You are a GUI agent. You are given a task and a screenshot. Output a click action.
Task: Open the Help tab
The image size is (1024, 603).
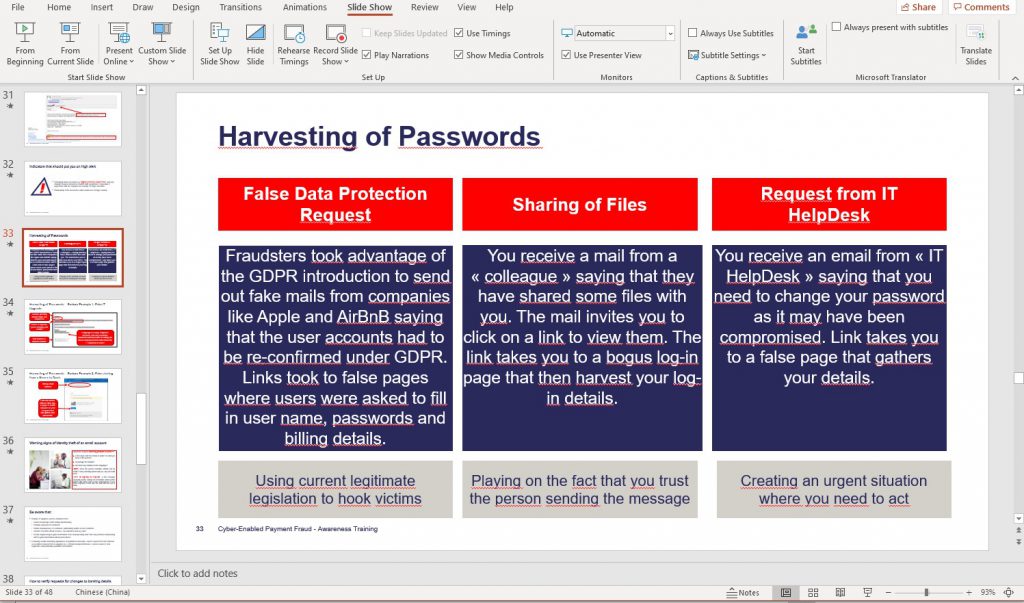click(504, 7)
